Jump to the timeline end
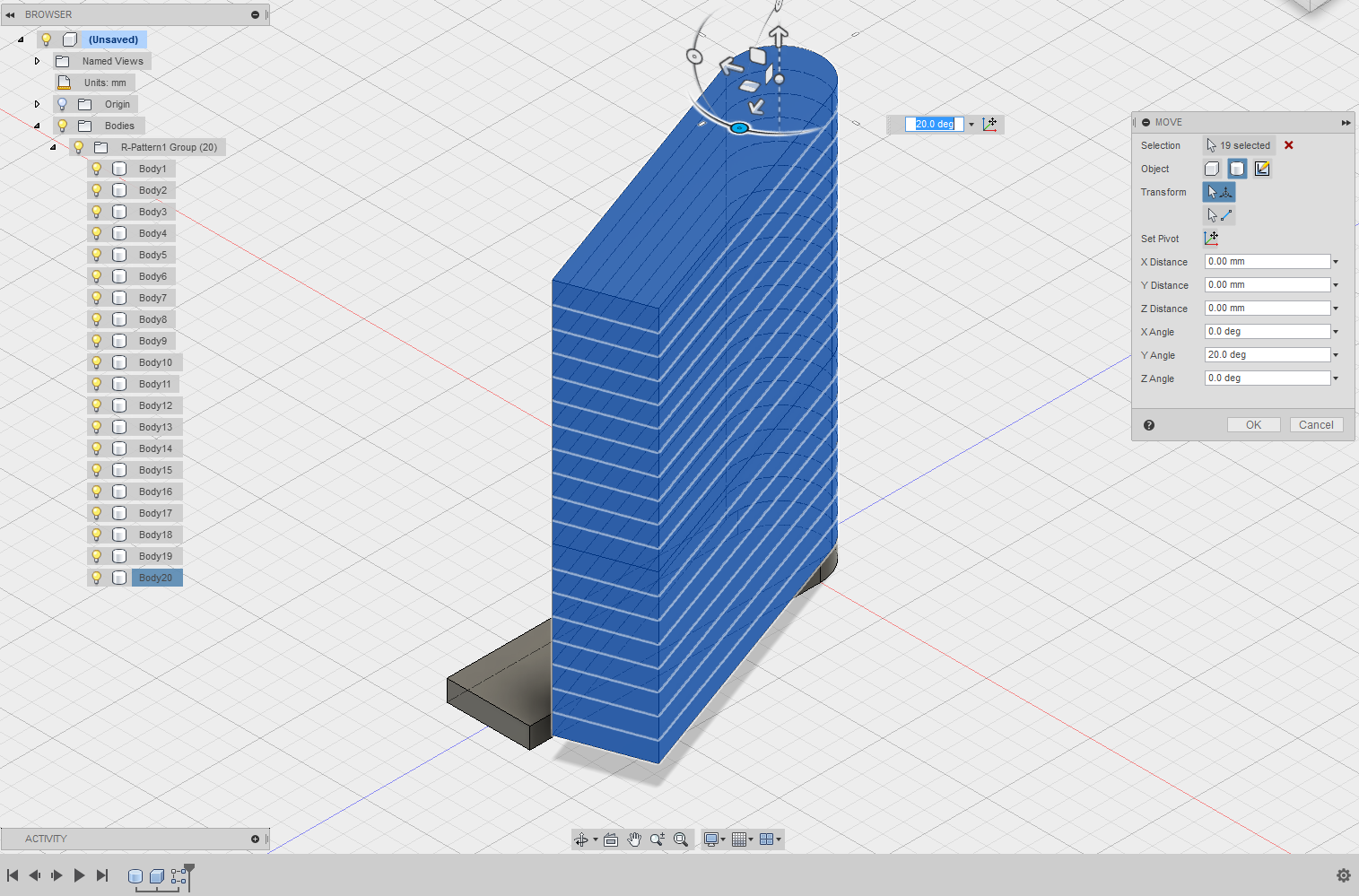This screenshot has height=896, width=1359. [x=102, y=875]
